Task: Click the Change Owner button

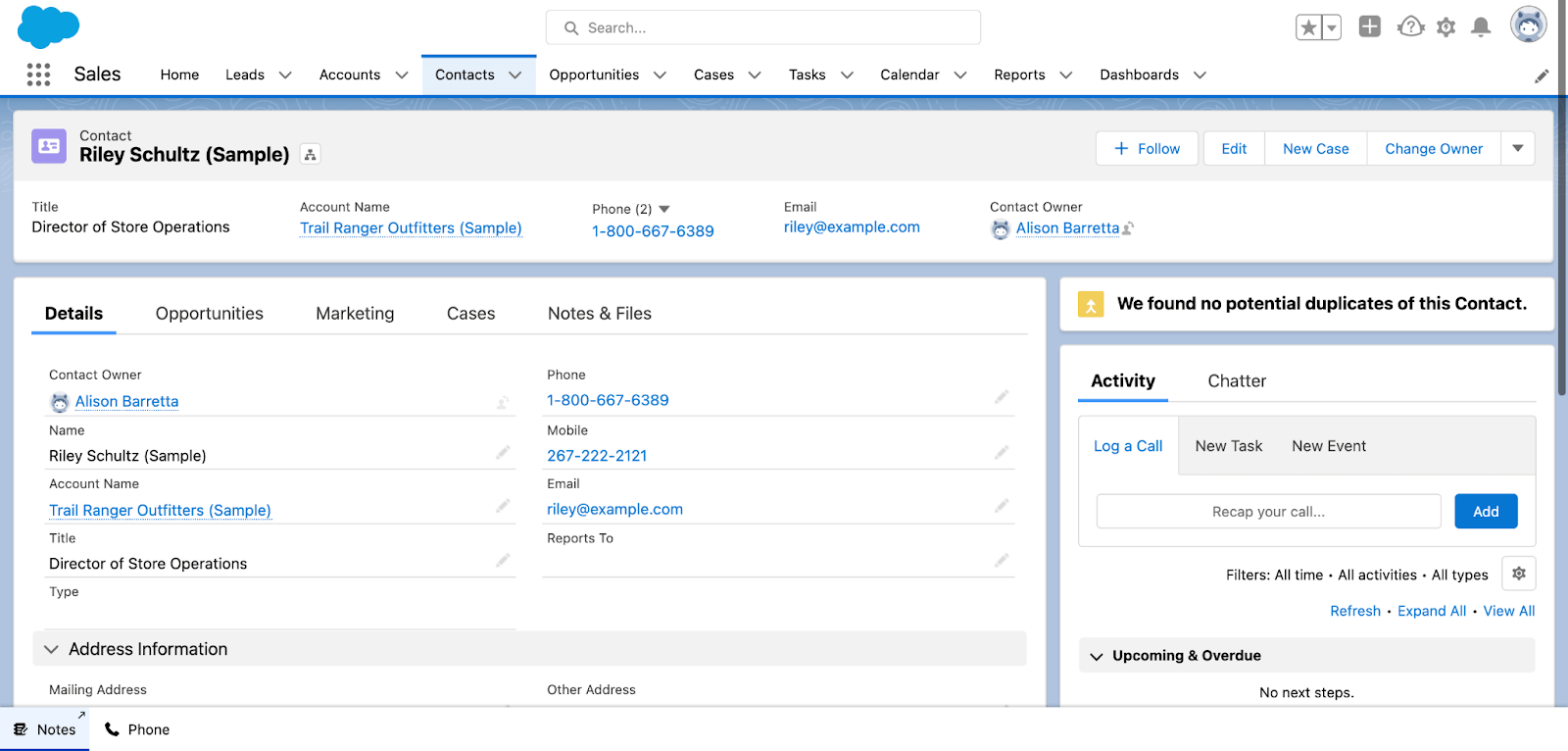Action: click(x=1434, y=149)
